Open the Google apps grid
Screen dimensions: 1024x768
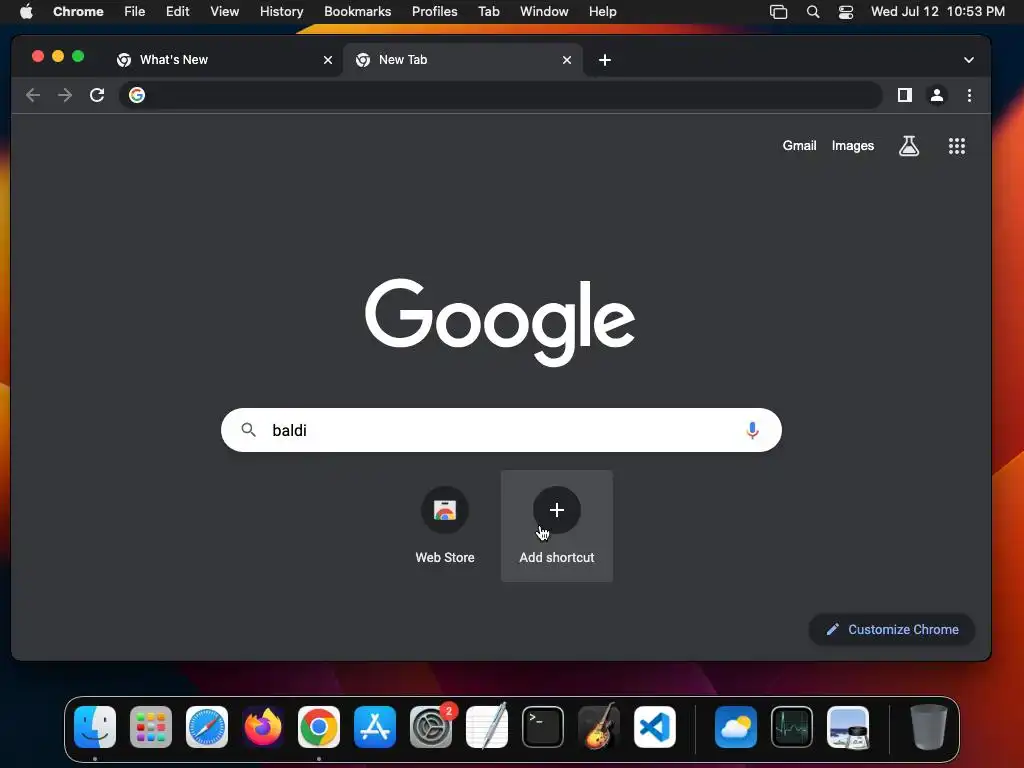point(957,146)
